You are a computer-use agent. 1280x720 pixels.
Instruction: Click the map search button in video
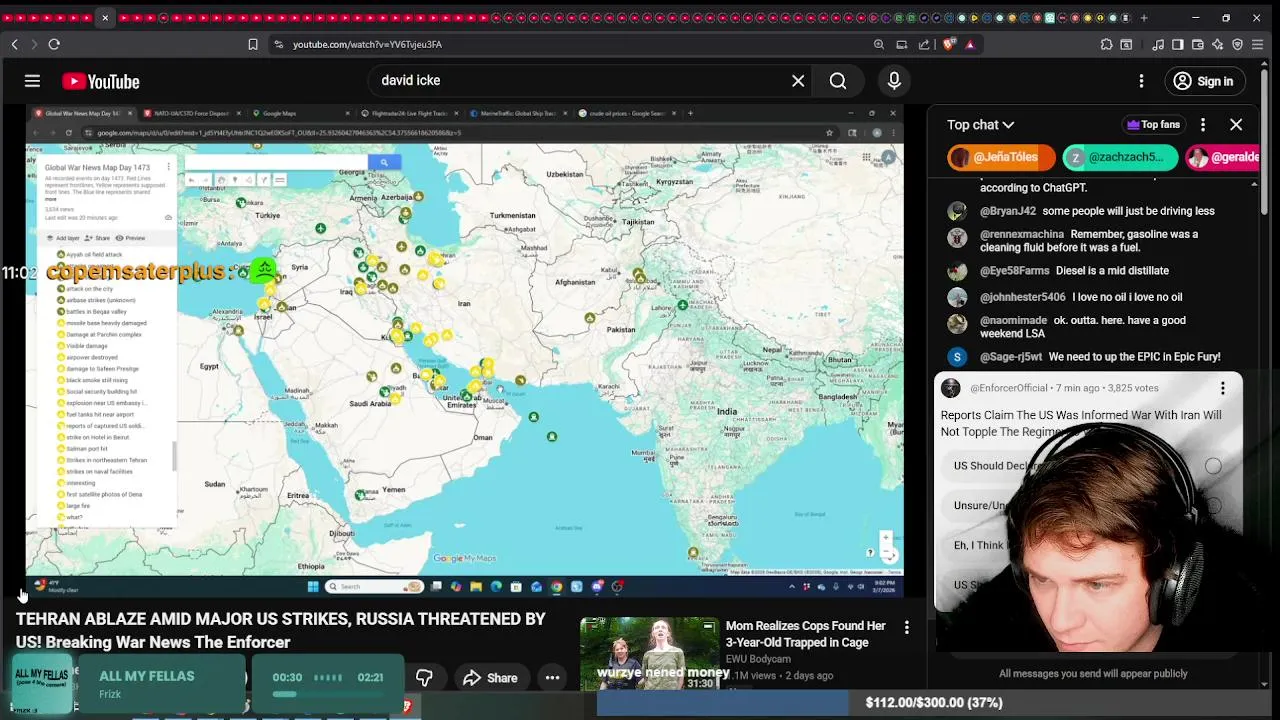(384, 162)
